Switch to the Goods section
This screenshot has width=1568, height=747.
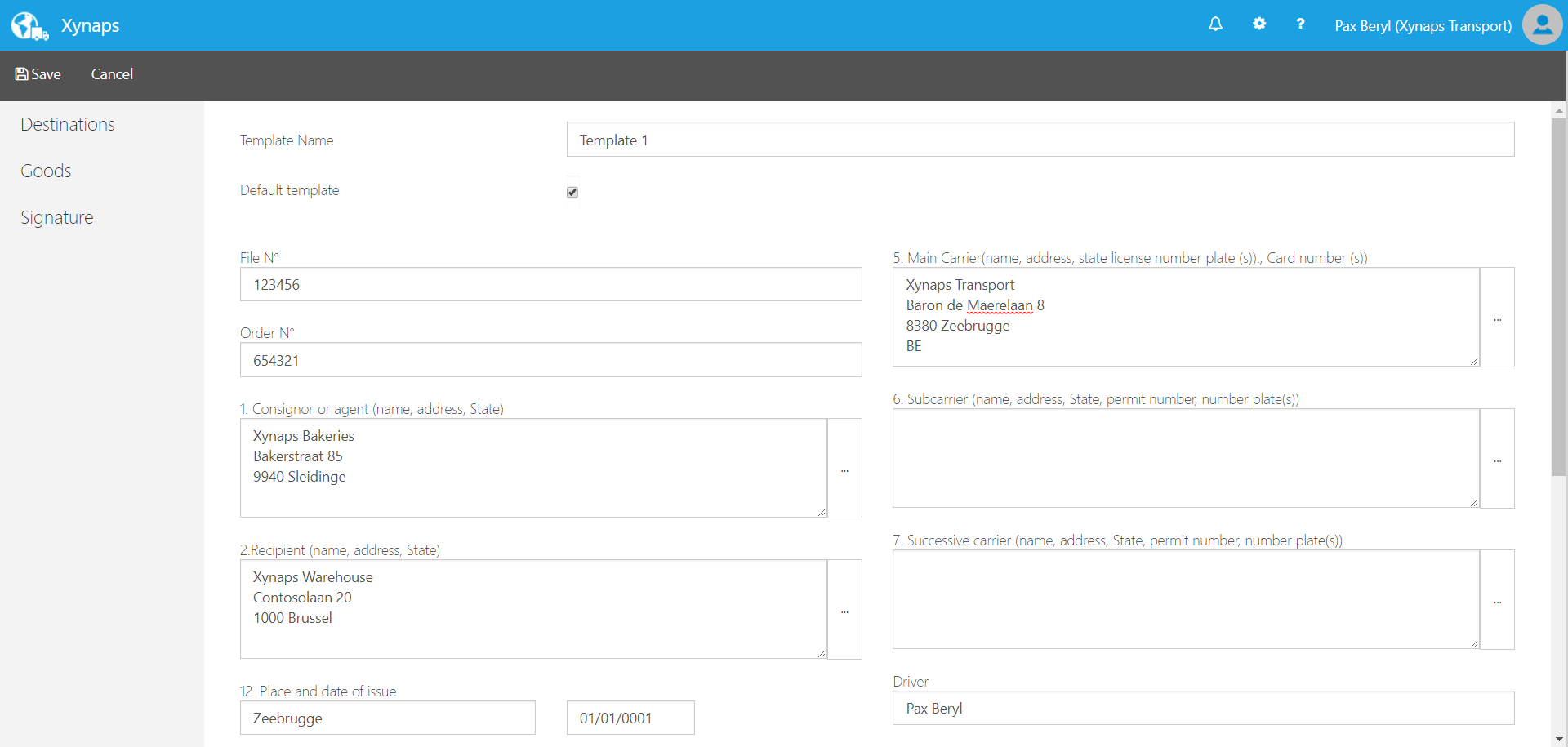46,171
